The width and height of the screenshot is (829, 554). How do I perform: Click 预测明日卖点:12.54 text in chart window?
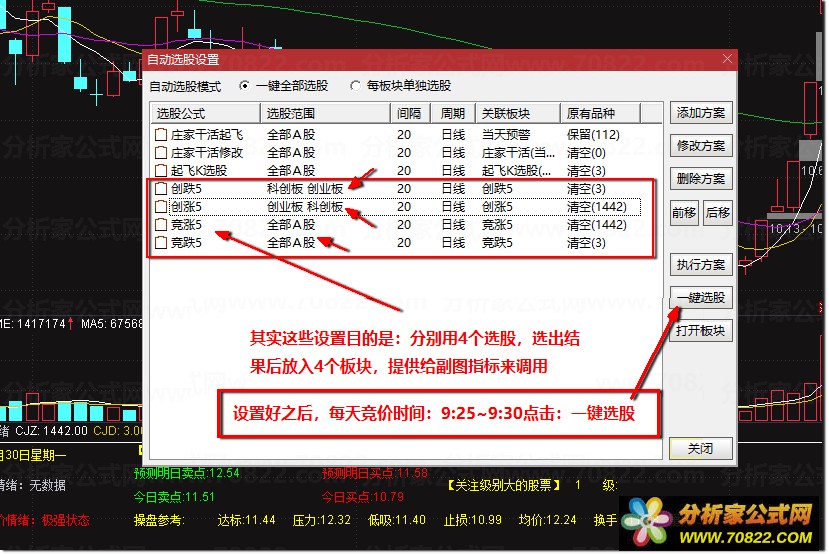tap(187, 473)
